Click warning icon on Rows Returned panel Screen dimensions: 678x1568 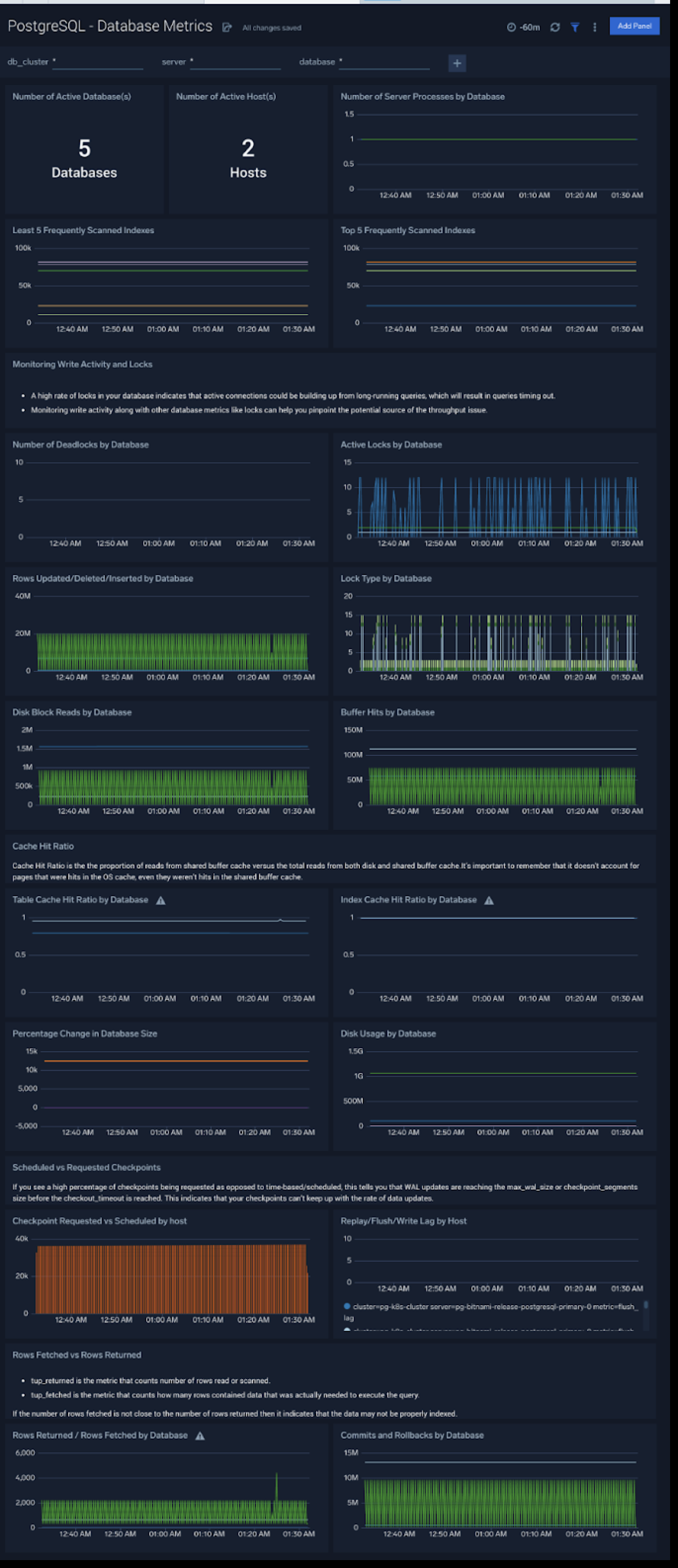click(200, 1436)
